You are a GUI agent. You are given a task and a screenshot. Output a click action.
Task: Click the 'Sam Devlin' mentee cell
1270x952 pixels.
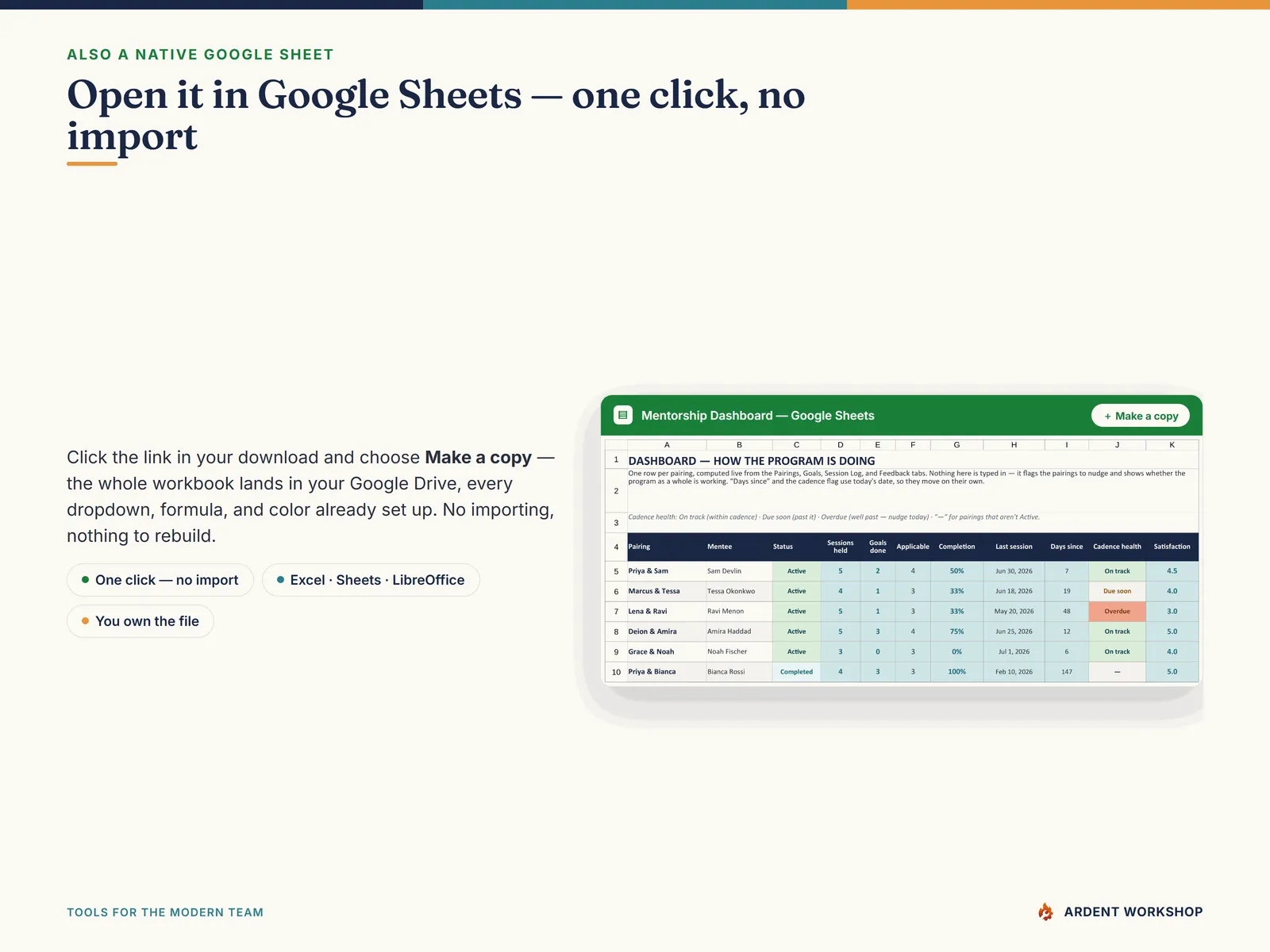point(739,571)
